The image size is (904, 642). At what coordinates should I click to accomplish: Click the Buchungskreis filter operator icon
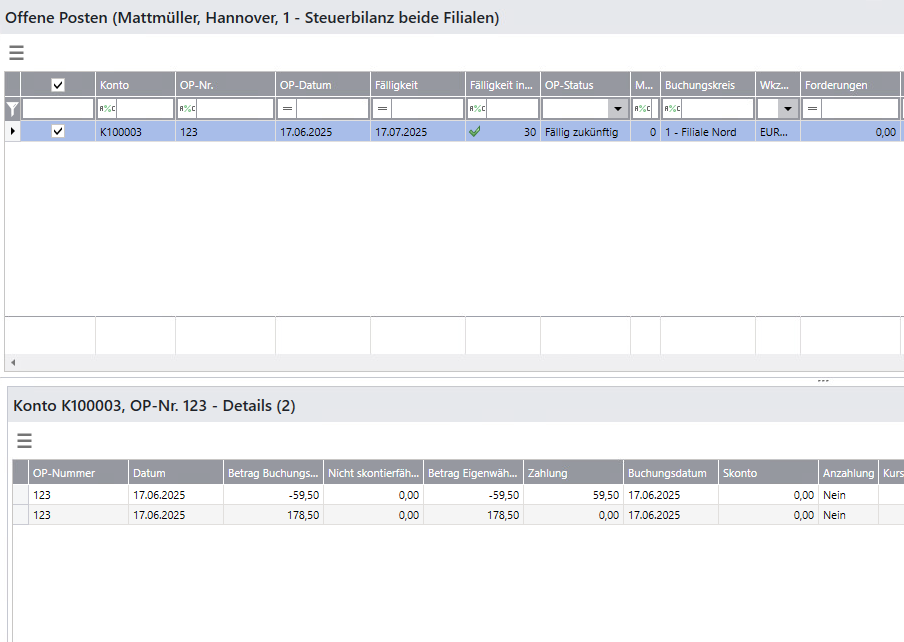[672, 109]
